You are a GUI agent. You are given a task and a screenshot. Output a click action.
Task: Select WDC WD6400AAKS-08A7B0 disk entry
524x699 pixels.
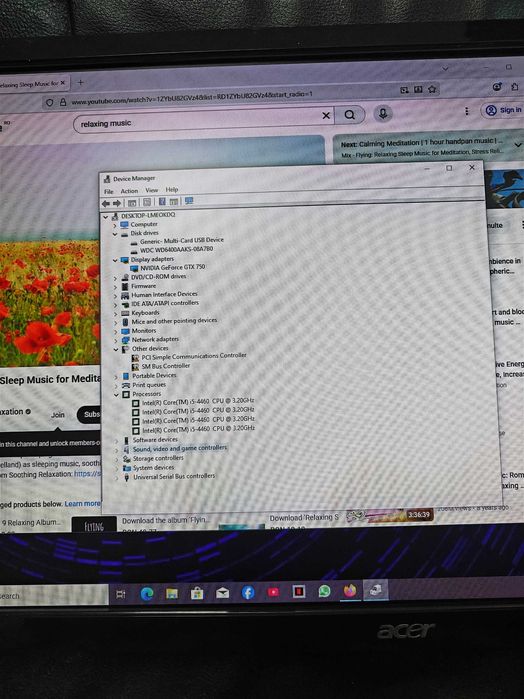[x=176, y=250]
